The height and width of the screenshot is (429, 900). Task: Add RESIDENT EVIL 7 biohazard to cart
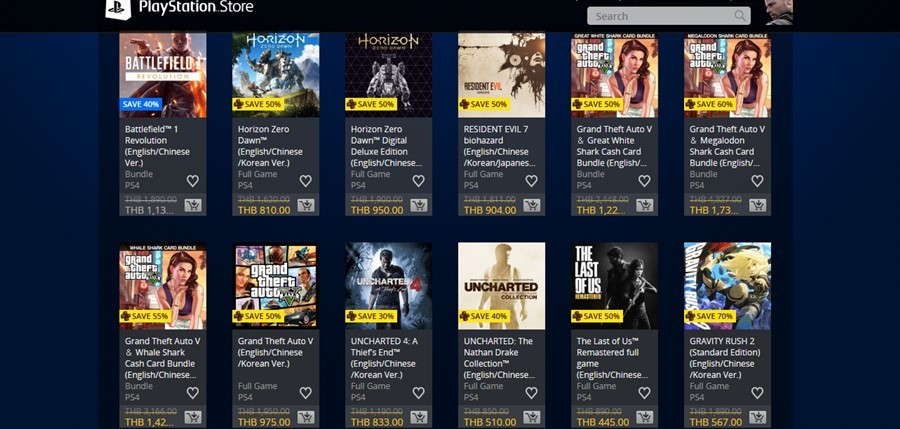point(532,205)
